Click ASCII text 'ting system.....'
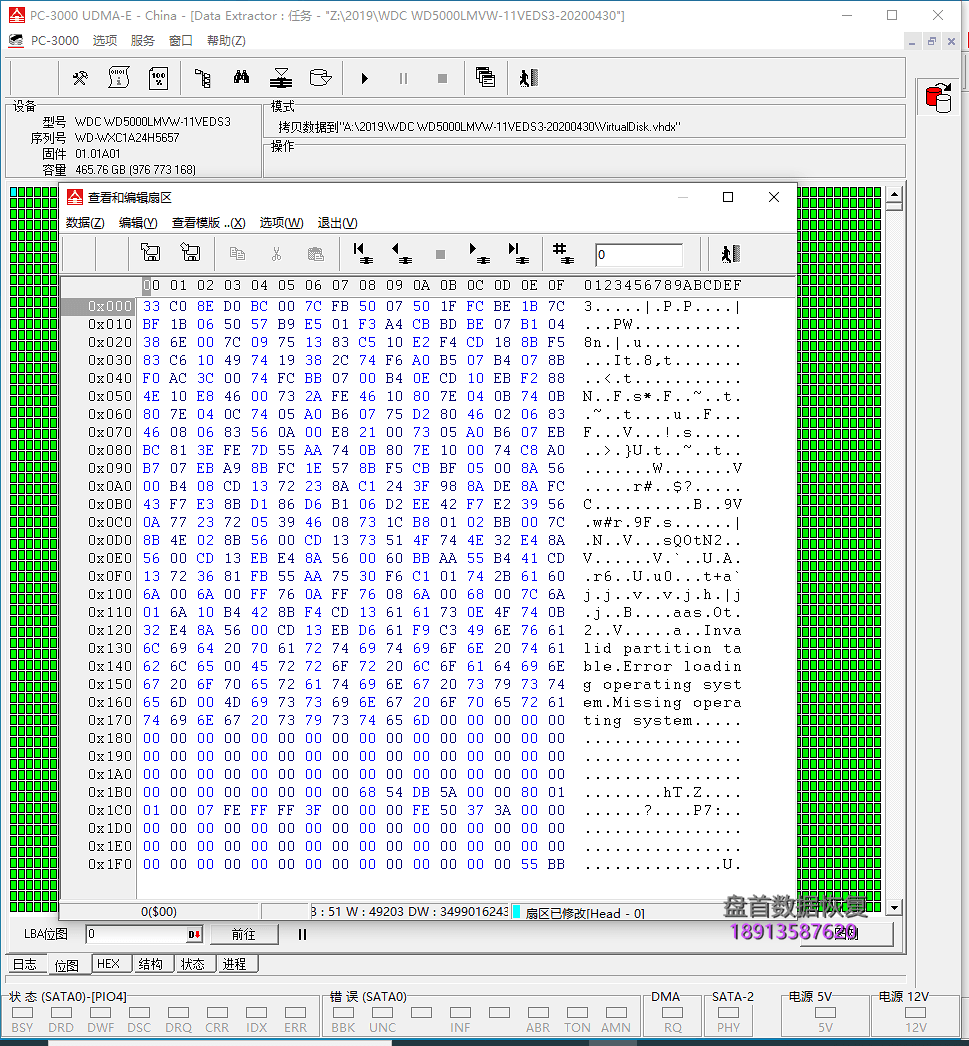The width and height of the screenshot is (969, 1046). click(662, 720)
